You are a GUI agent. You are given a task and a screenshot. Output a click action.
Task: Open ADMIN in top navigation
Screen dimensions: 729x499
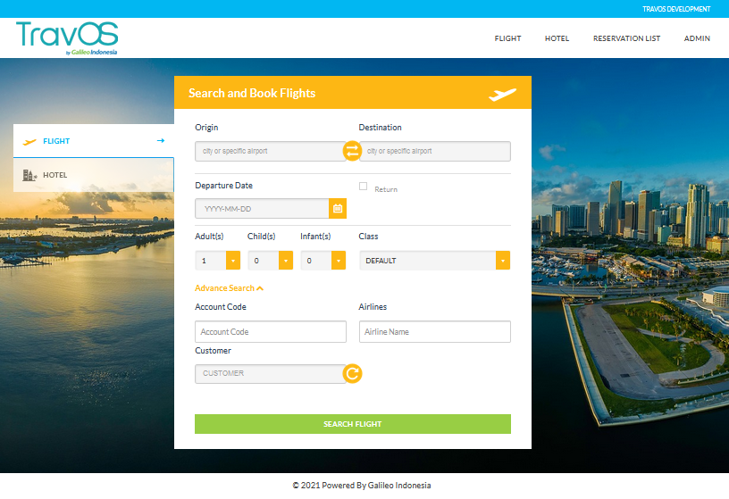pos(697,39)
